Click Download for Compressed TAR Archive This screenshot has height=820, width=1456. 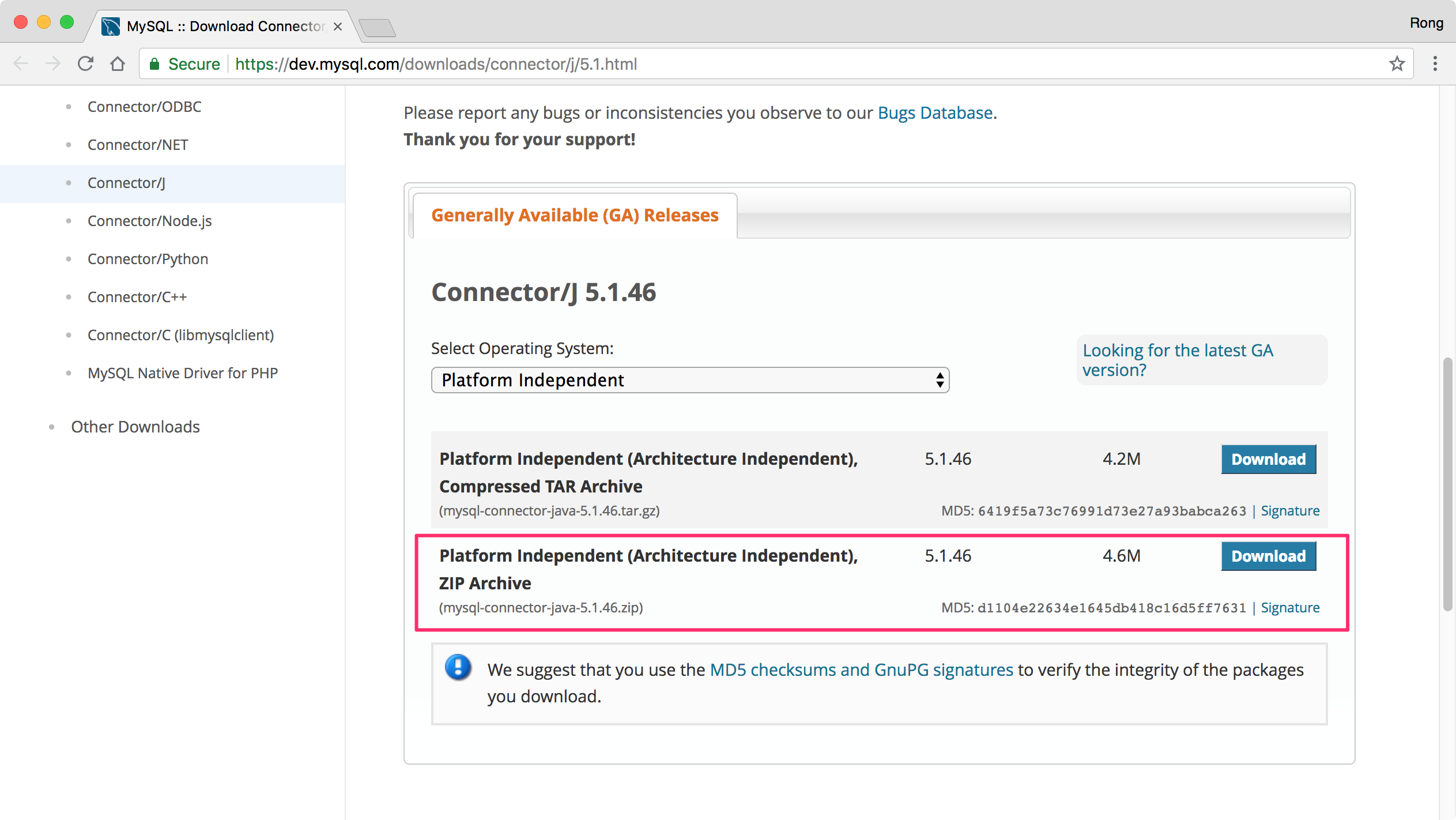(x=1267, y=459)
